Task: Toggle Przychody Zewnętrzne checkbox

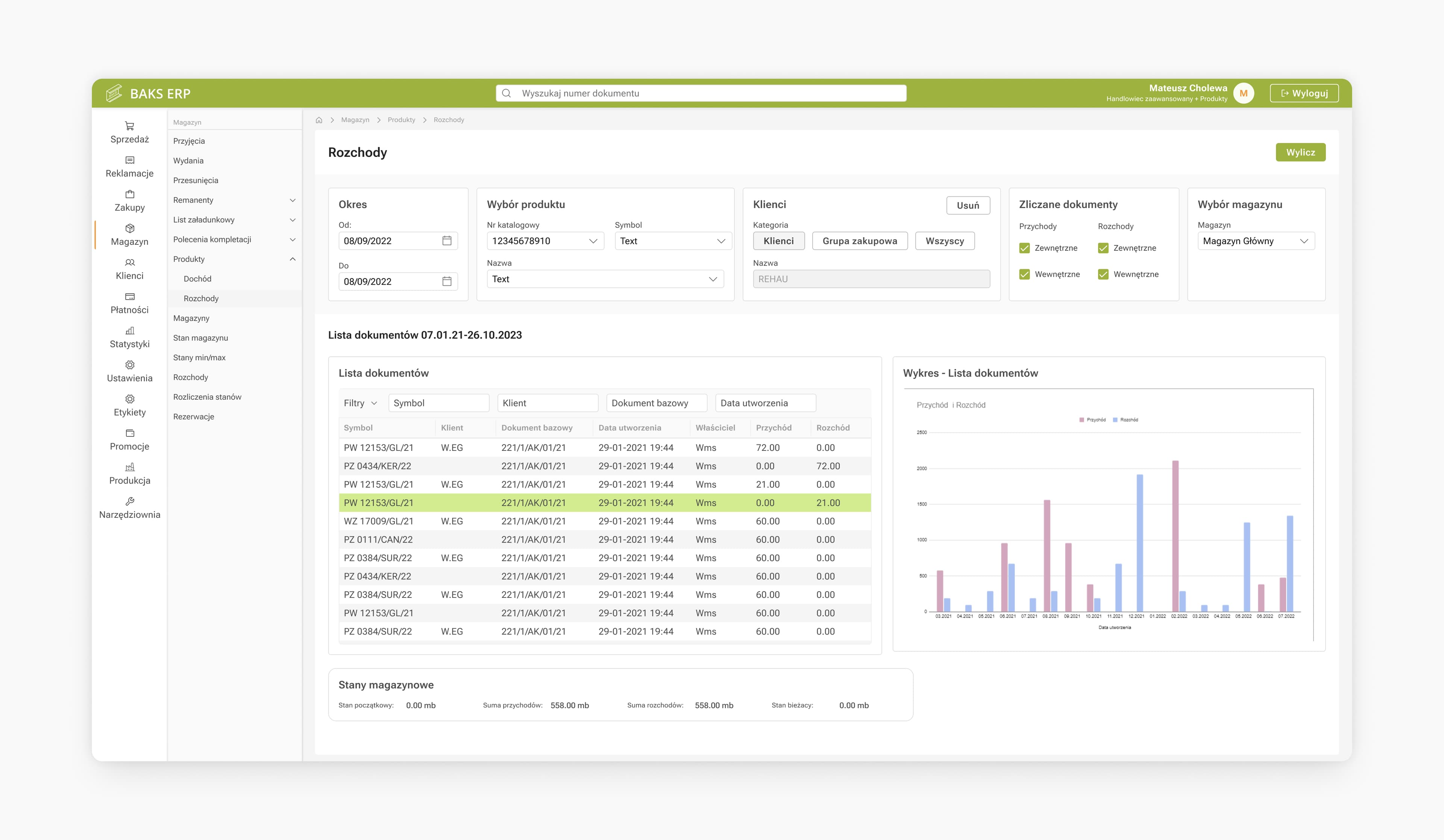Action: tap(1025, 248)
